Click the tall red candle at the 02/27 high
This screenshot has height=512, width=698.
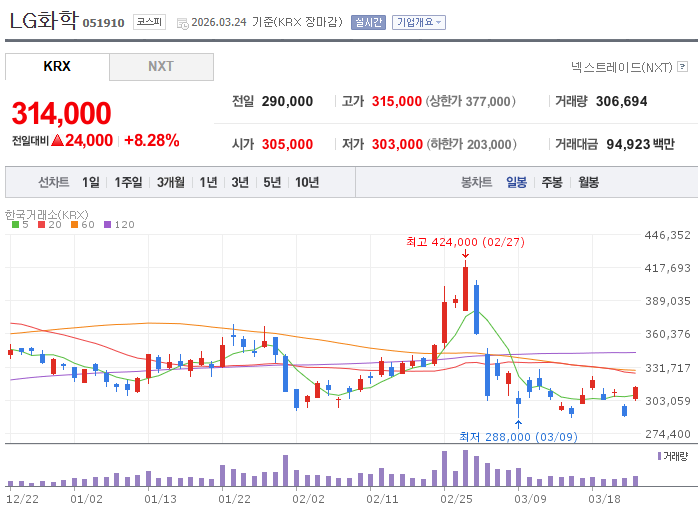pyautogui.click(x=465, y=285)
